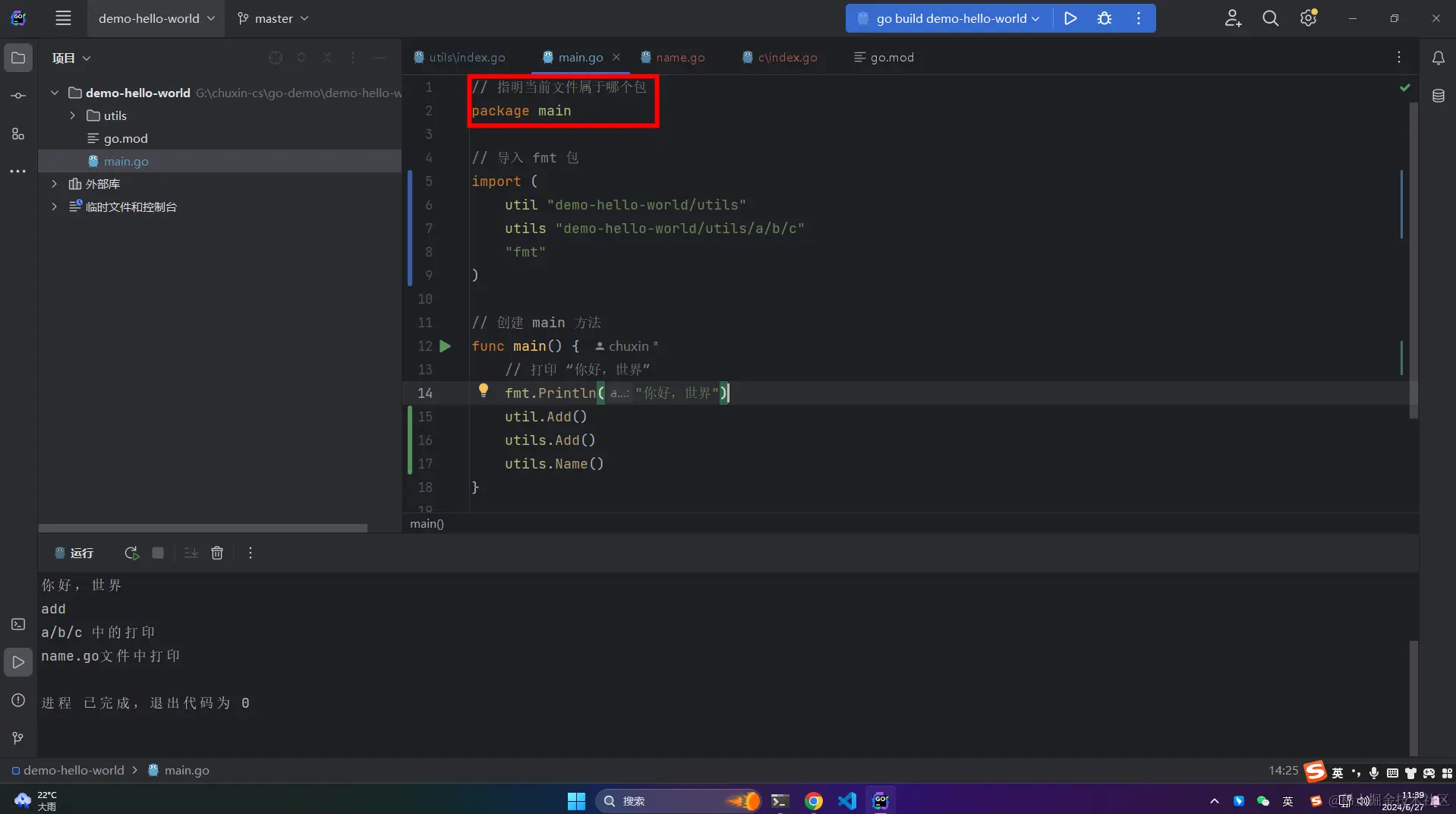
Task: Switch to utils\index.go tab
Action: click(x=459, y=58)
